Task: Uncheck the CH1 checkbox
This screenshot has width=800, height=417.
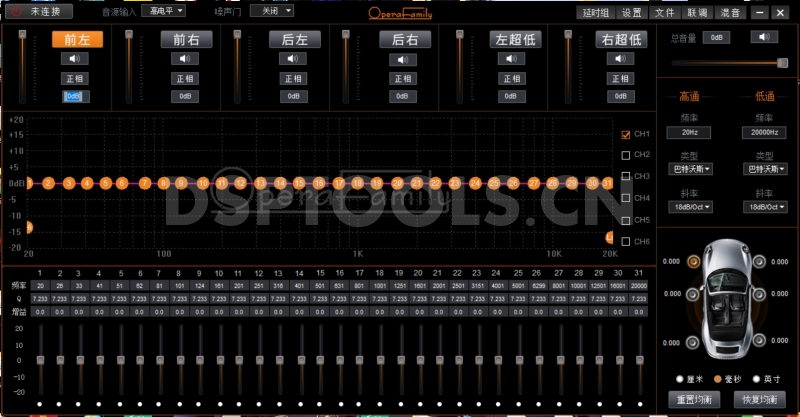Action: [626, 134]
